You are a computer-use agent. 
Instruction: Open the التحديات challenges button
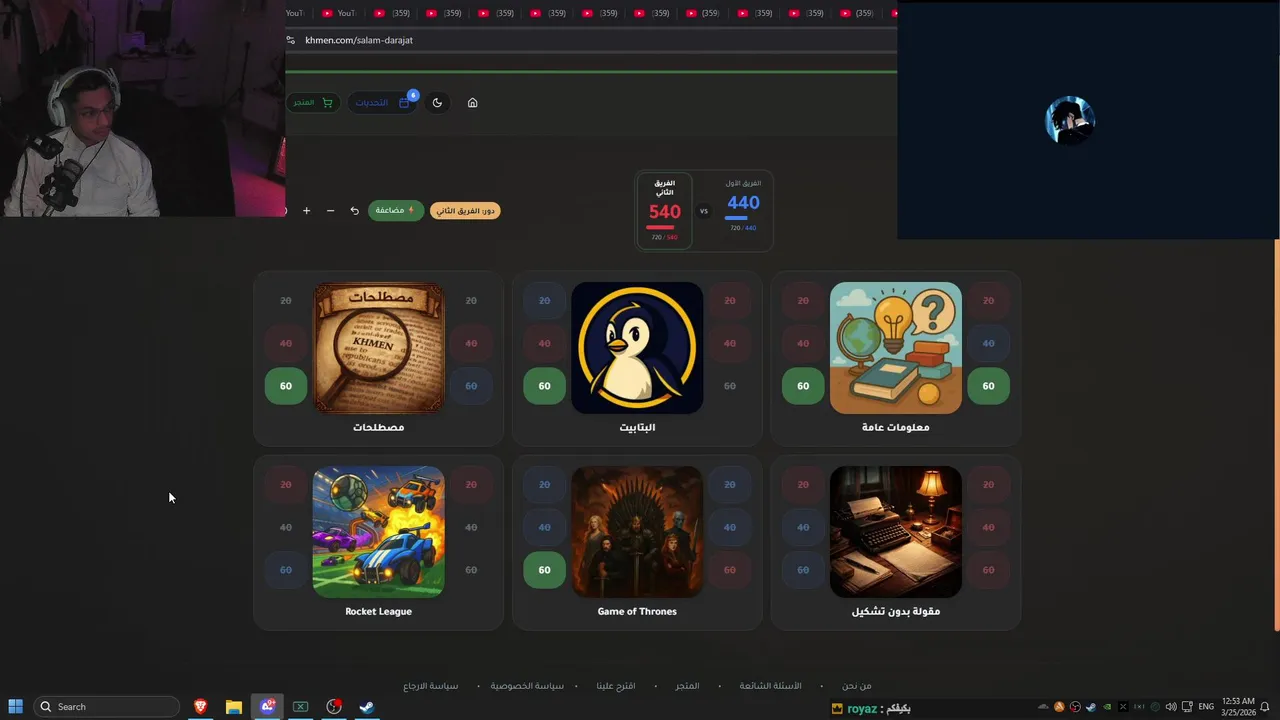pos(383,102)
